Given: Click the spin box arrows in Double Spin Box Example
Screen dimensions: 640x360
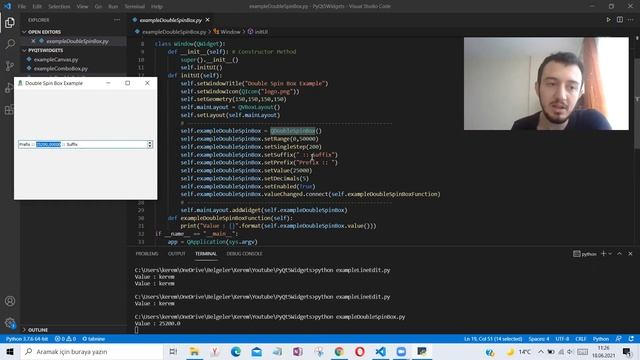Looking at the screenshot, I should click(x=150, y=144).
